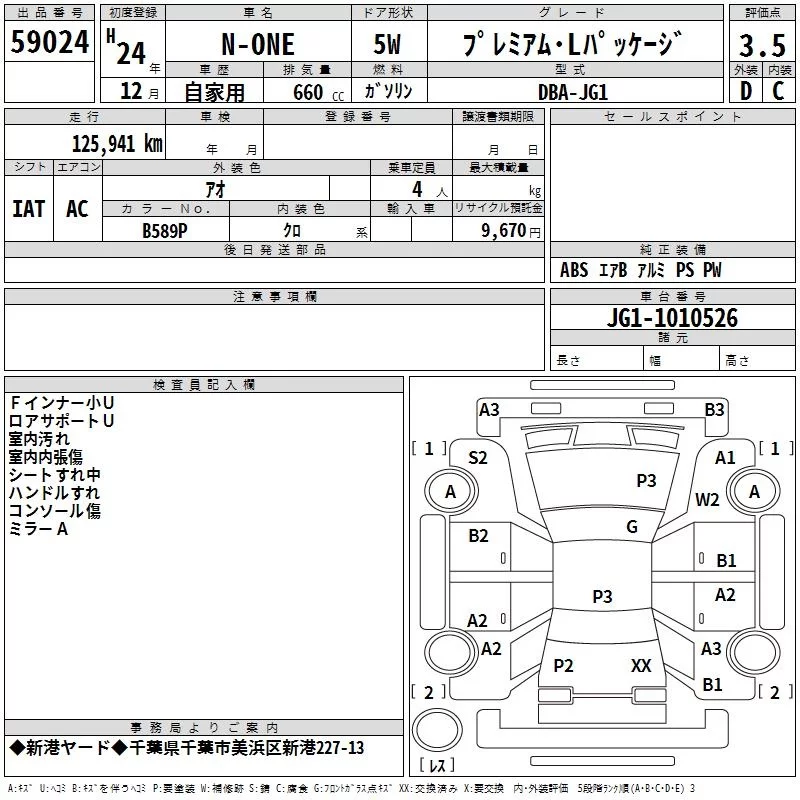Image resolution: width=800 pixels, height=800 pixels.
Task: Click the shift type IAT
Action: (x=29, y=209)
